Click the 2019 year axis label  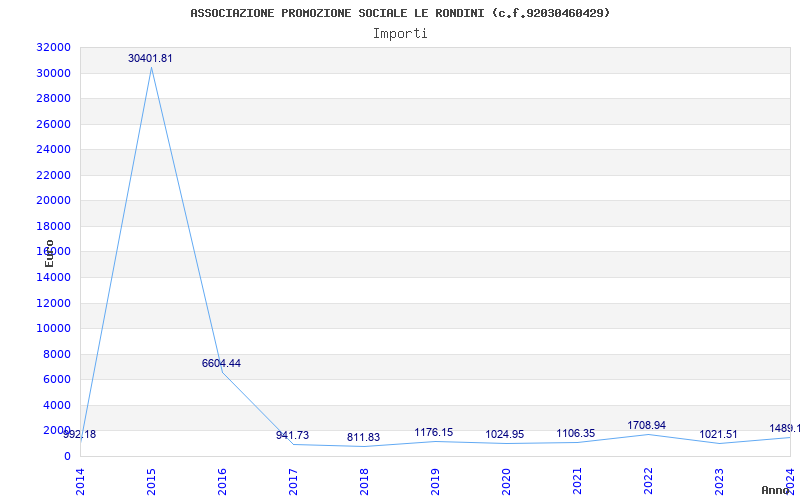click(x=435, y=482)
